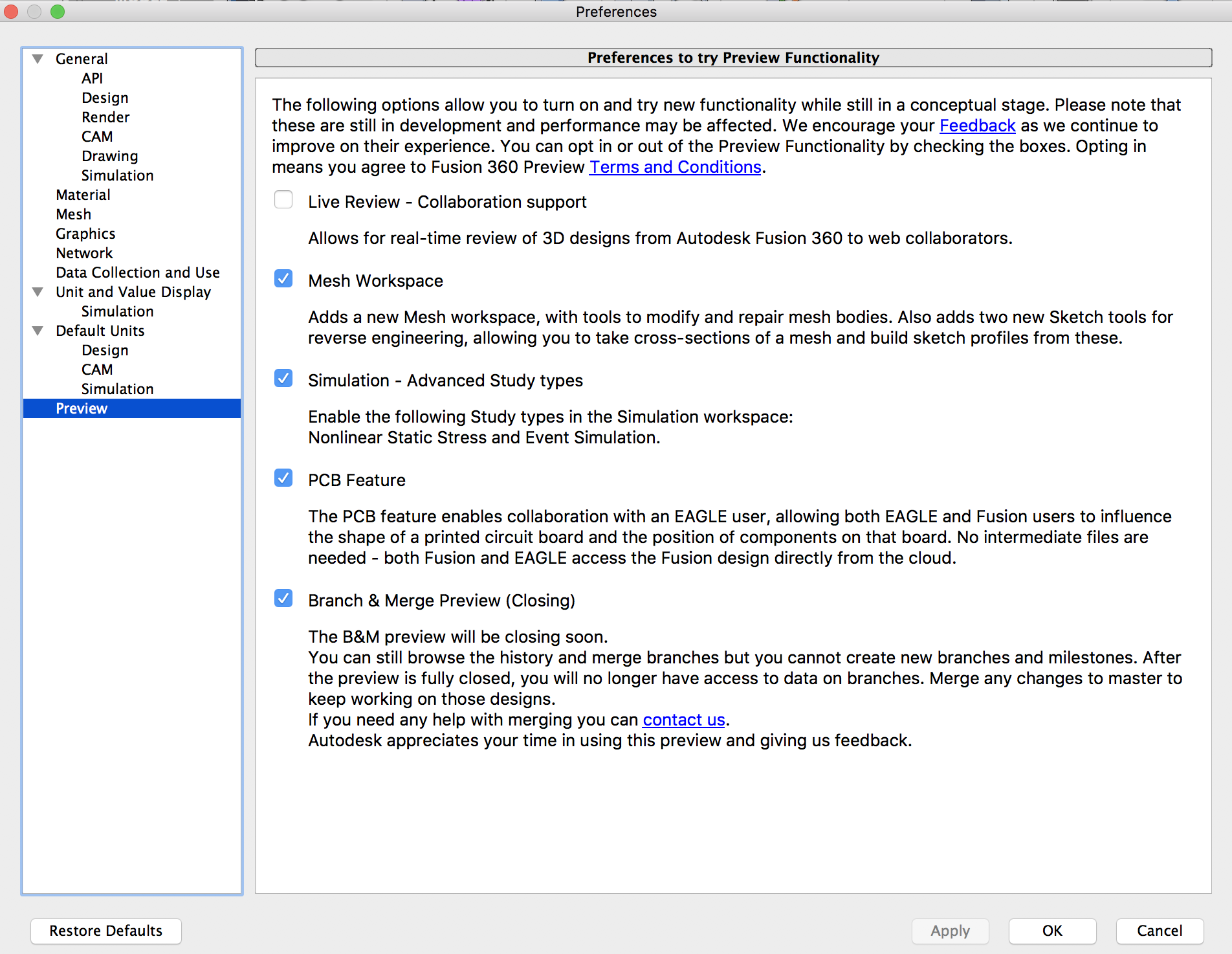Collapse the Unit and Value Display section

38,292
